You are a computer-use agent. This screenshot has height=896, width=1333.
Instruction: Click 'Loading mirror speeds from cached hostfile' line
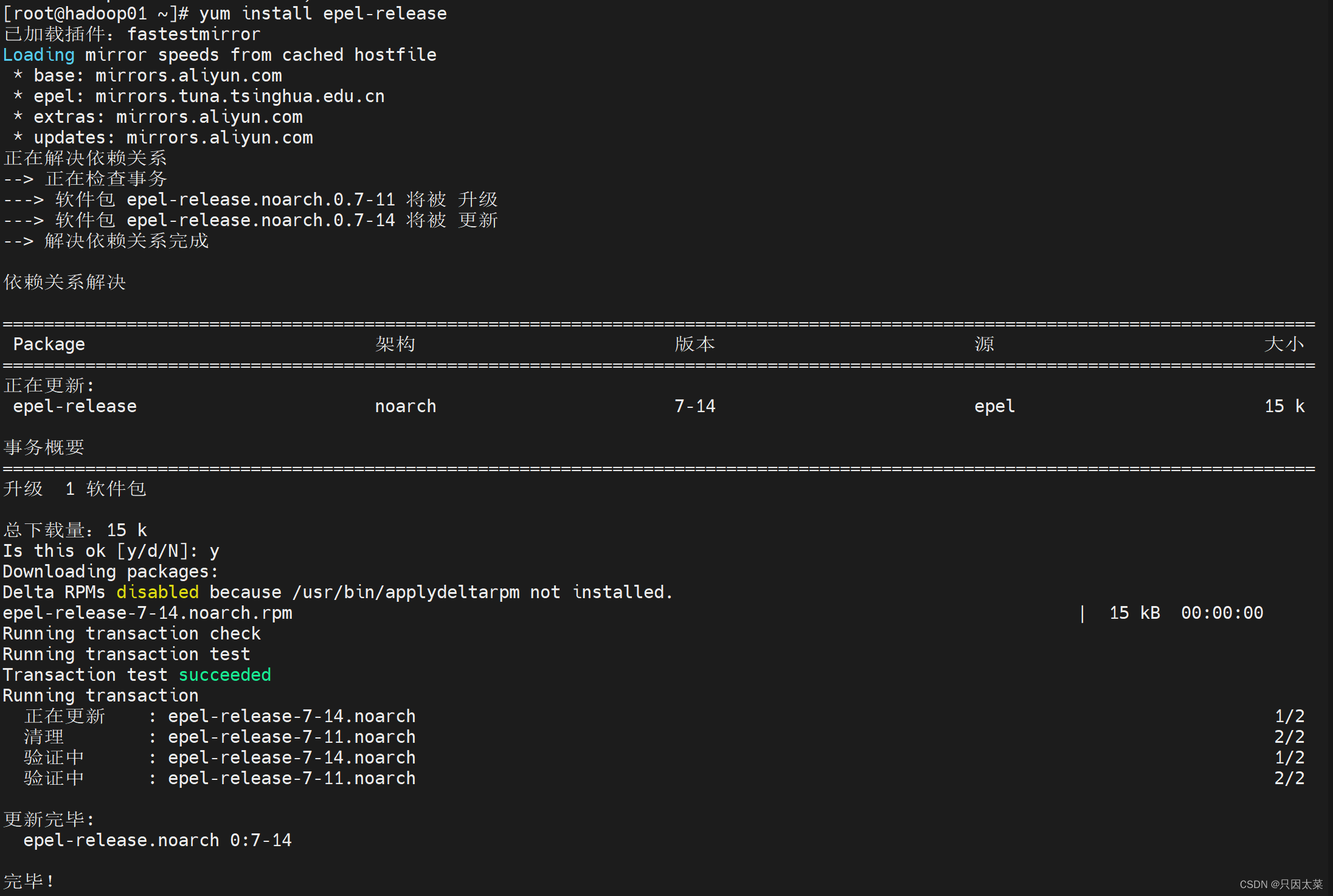pyautogui.click(x=220, y=55)
